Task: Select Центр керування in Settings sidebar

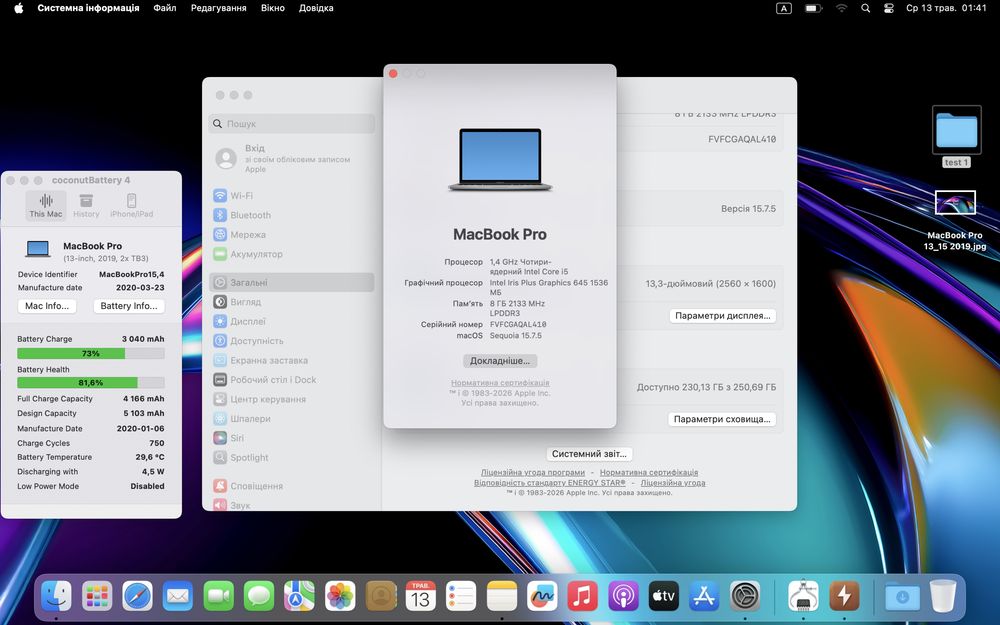Action: tap(291, 399)
